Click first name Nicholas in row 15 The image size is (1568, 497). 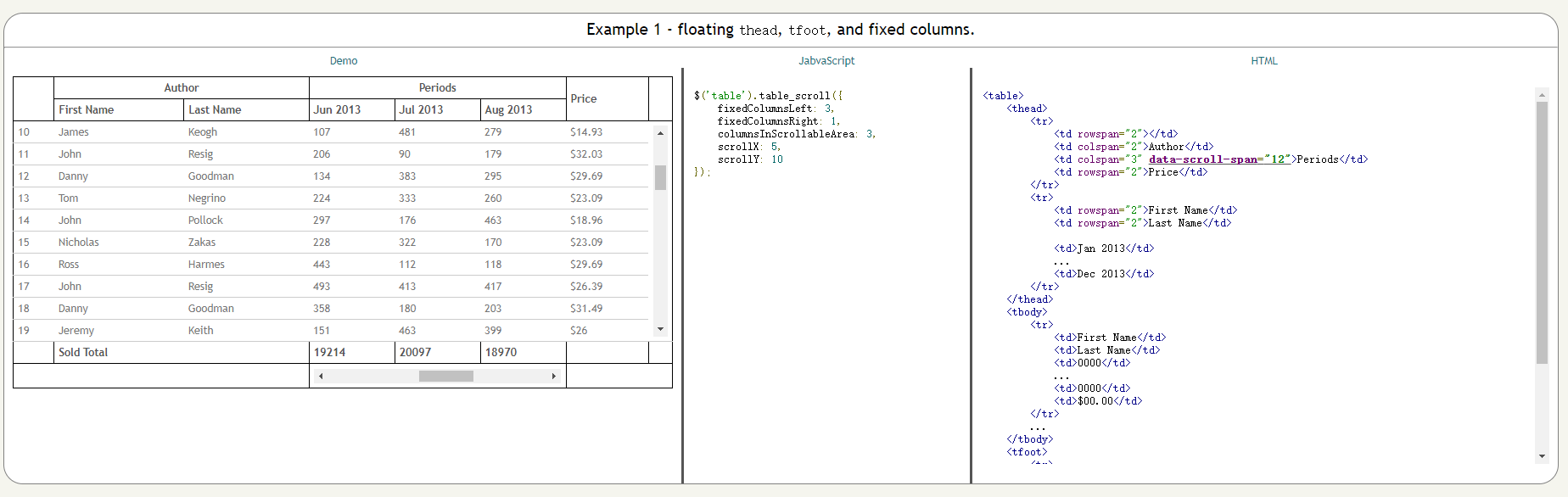point(79,243)
